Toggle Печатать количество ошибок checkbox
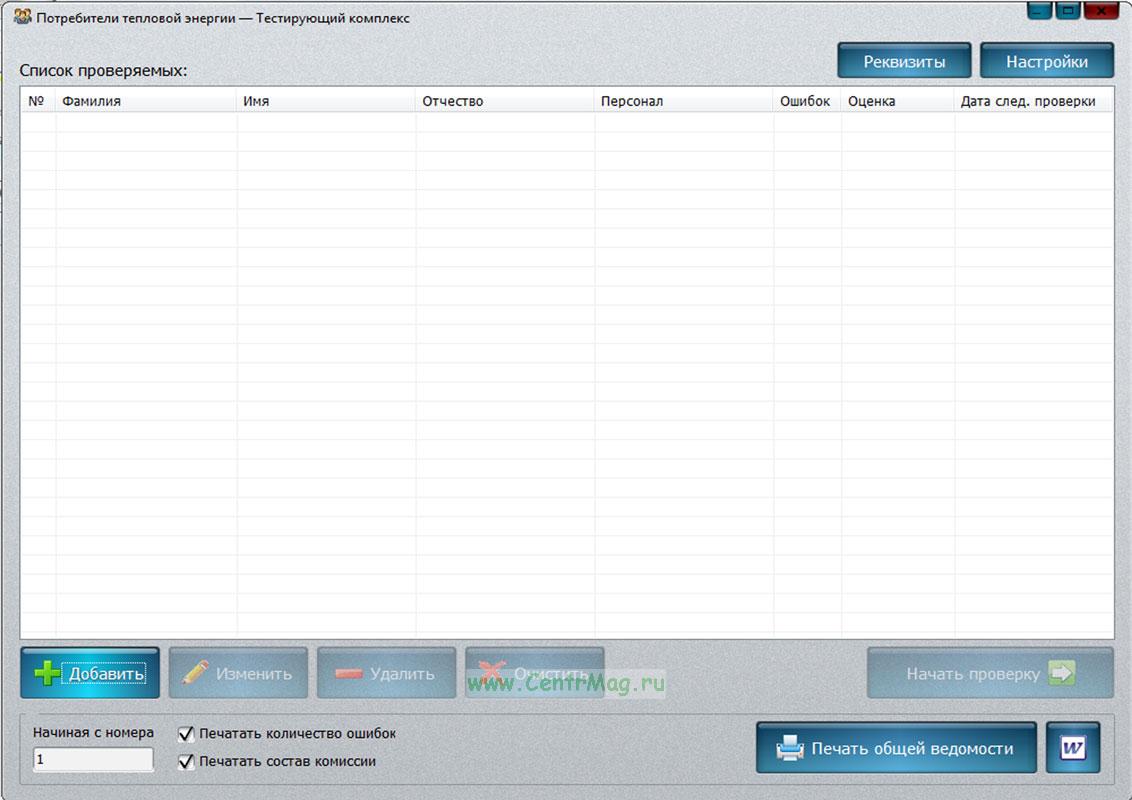 tap(186, 734)
